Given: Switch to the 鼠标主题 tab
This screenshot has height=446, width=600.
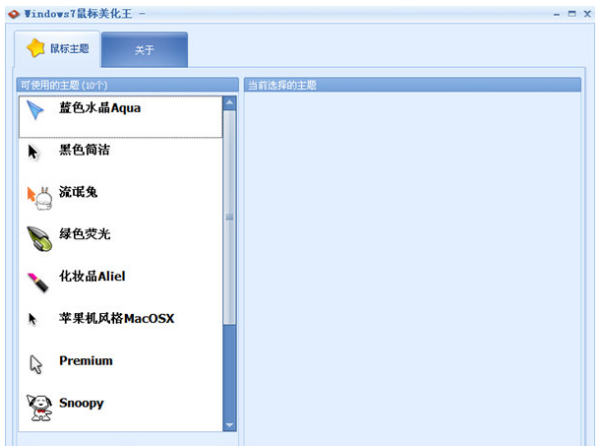Looking at the screenshot, I should coord(57,49).
